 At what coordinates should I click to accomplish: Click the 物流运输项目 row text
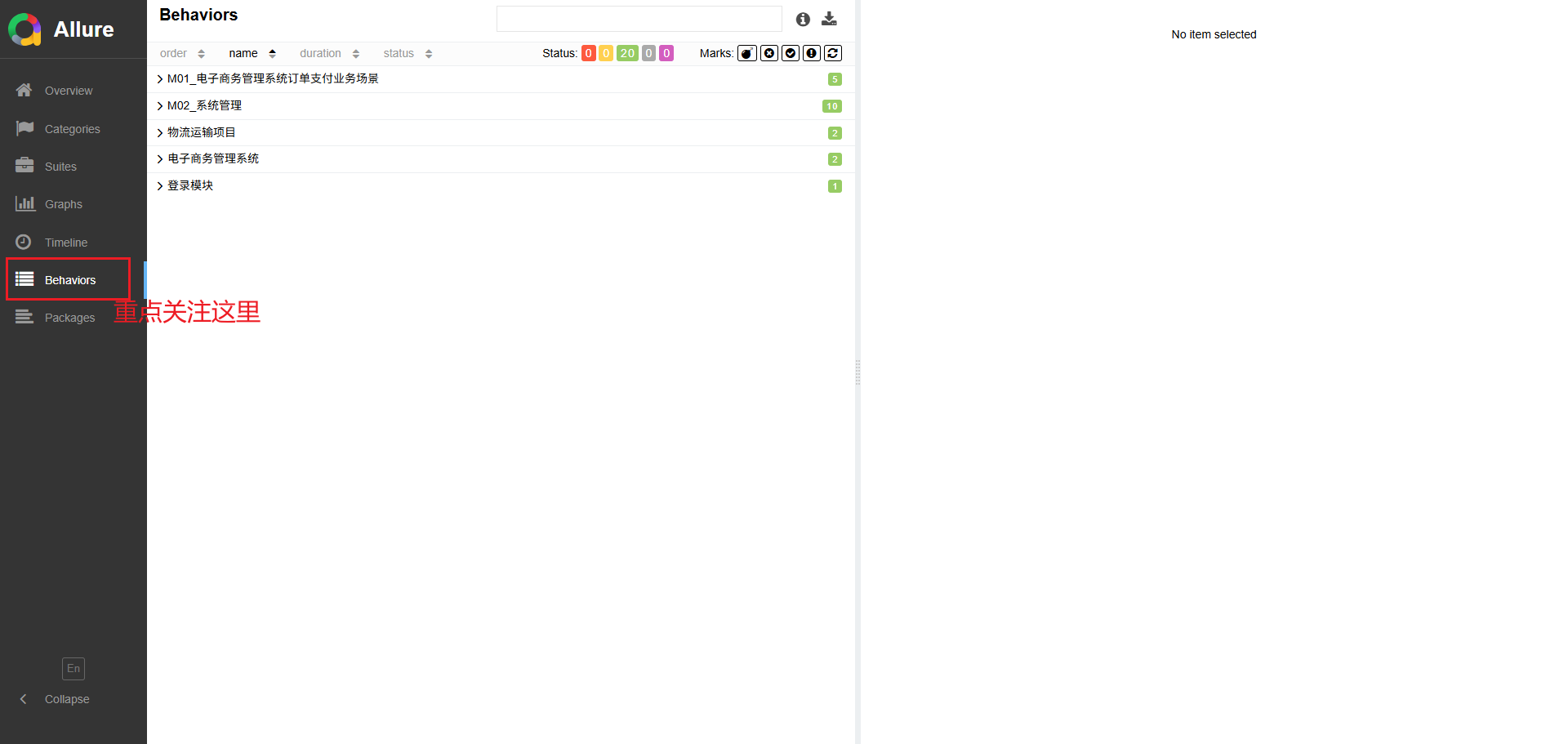click(x=202, y=132)
